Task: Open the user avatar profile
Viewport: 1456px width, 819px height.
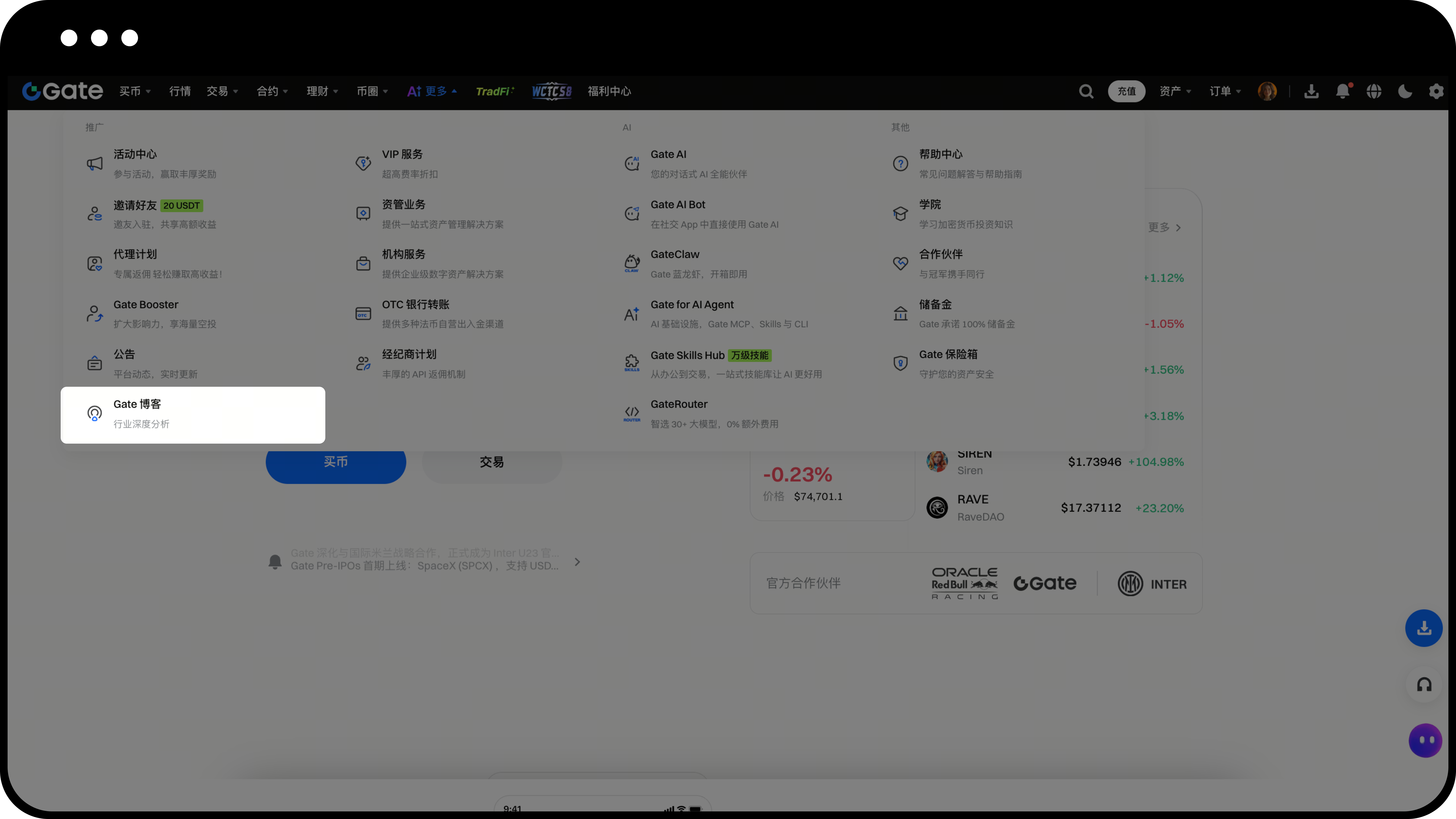Action: click(x=1267, y=91)
